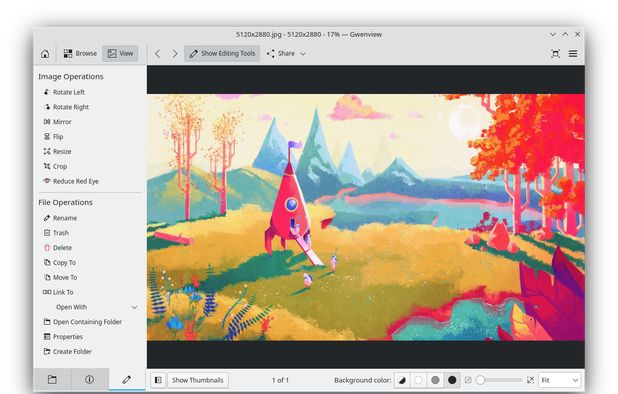Enter fullscreen mode
The image size is (618, 394).
(x=556, y=54)
